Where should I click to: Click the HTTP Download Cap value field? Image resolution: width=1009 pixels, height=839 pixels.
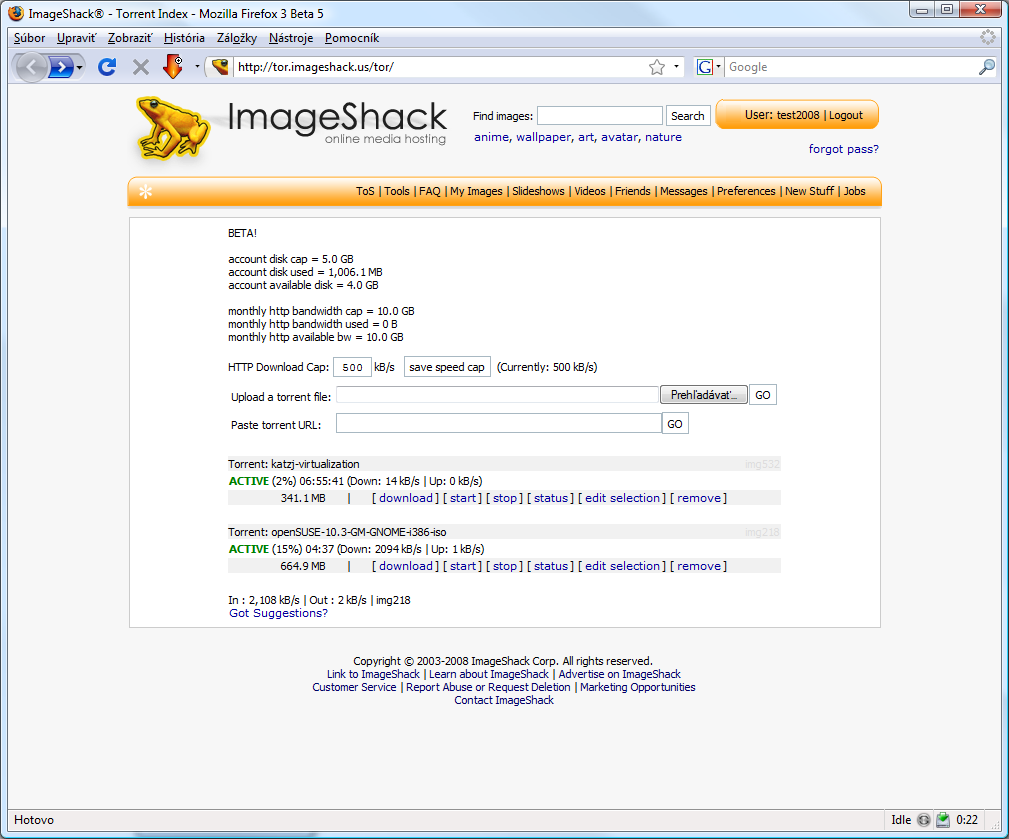click(352, 367)
